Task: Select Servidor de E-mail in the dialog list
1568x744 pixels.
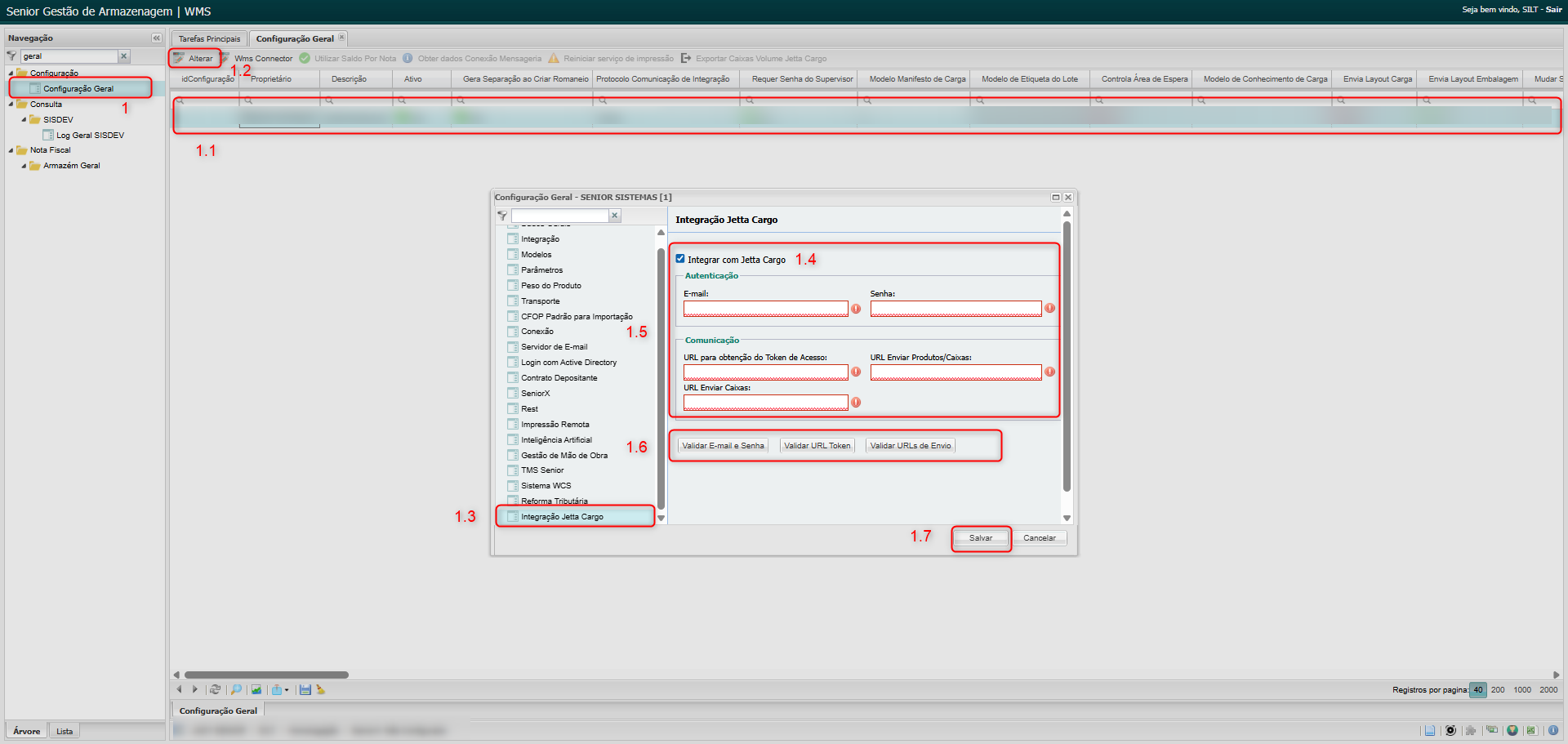Action: 554,347
